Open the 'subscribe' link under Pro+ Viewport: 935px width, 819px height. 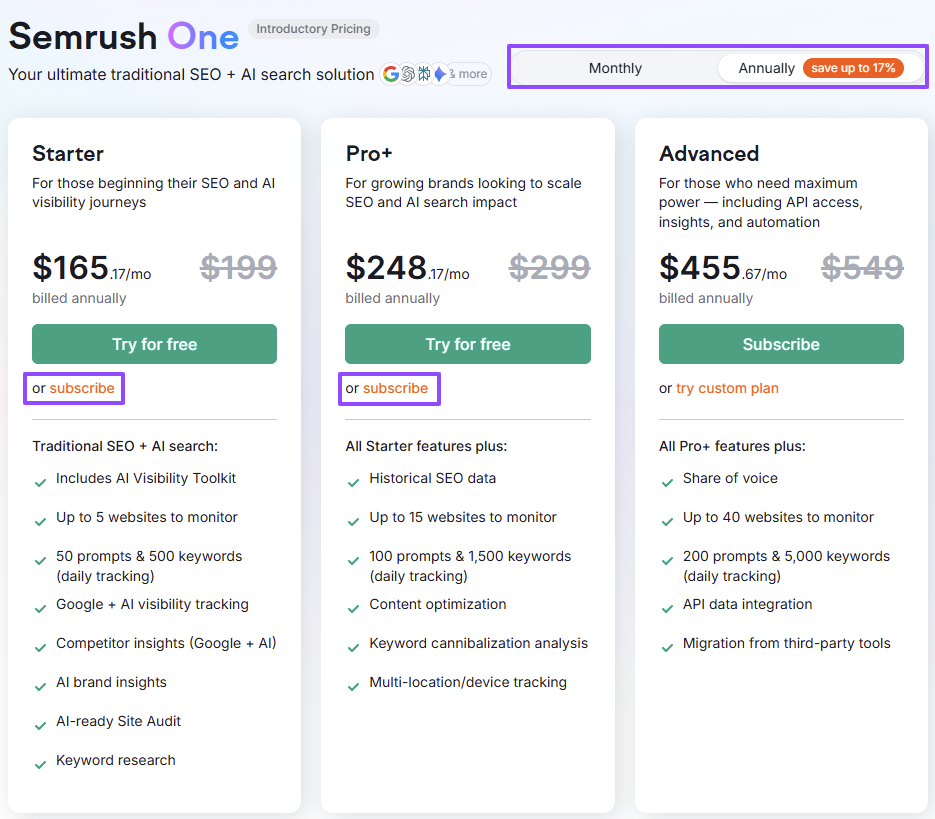[x=396, y=388]
